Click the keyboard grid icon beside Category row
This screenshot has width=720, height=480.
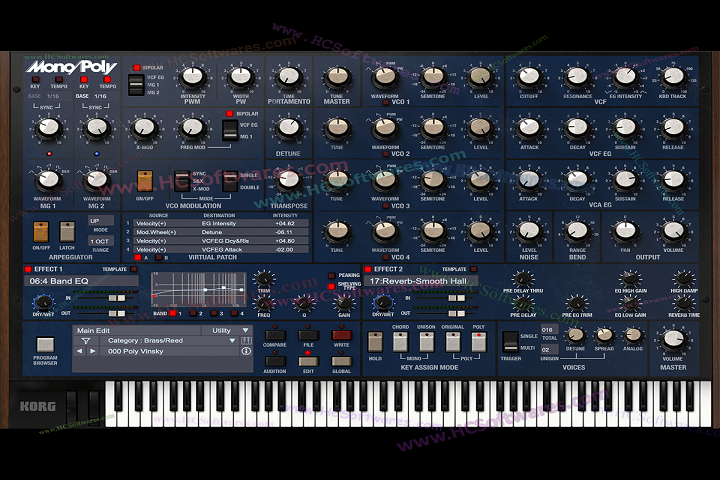click(247, 341)
